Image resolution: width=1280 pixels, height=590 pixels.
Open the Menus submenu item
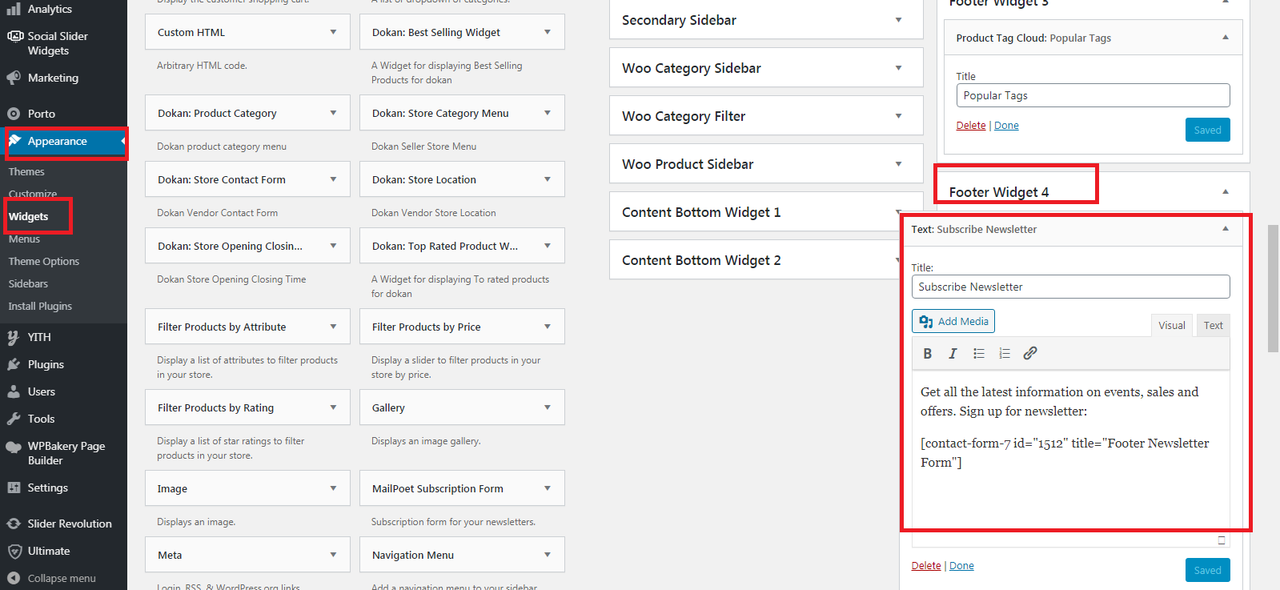tap(24, 239)
